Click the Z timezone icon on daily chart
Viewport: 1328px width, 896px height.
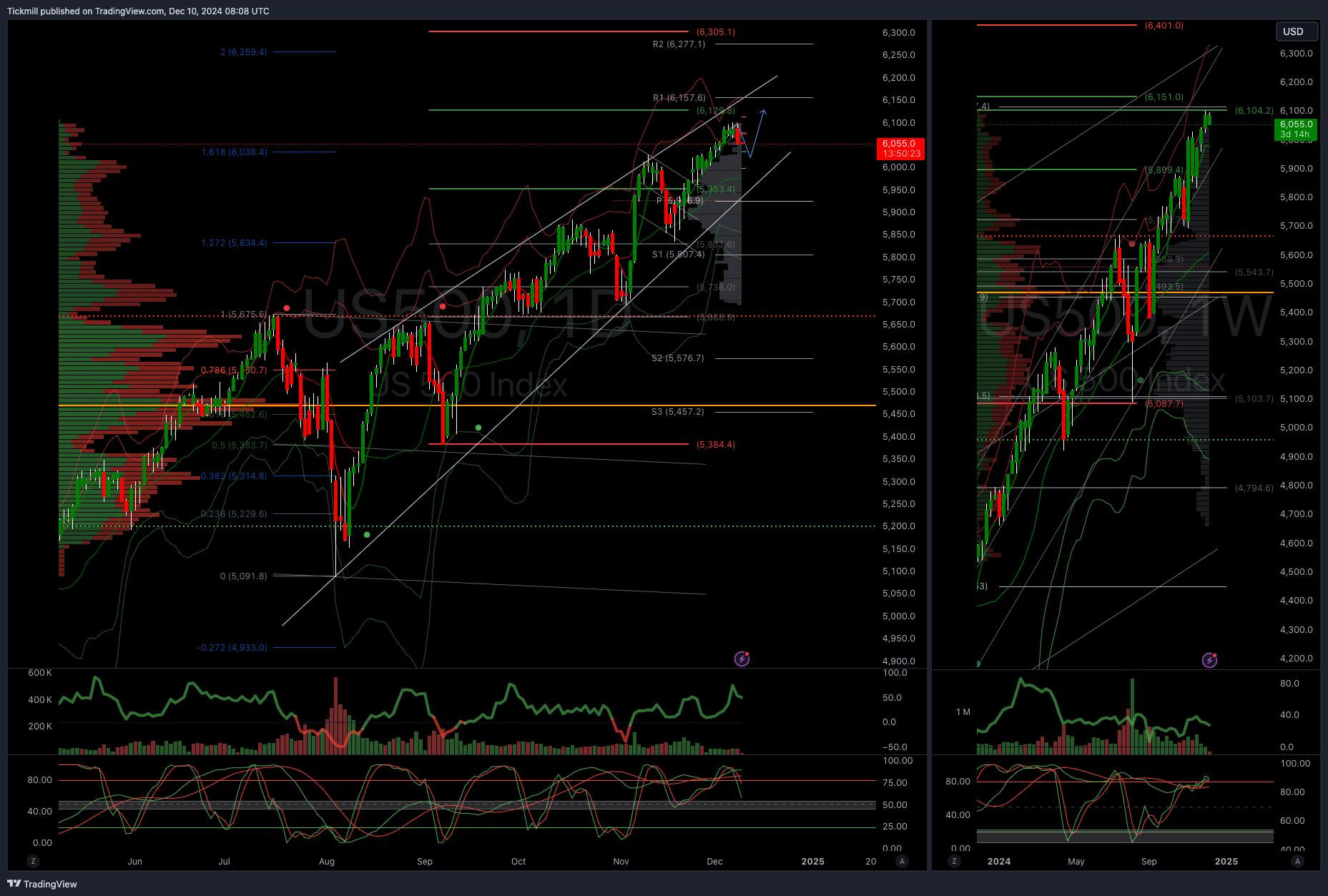coord(33,861)
